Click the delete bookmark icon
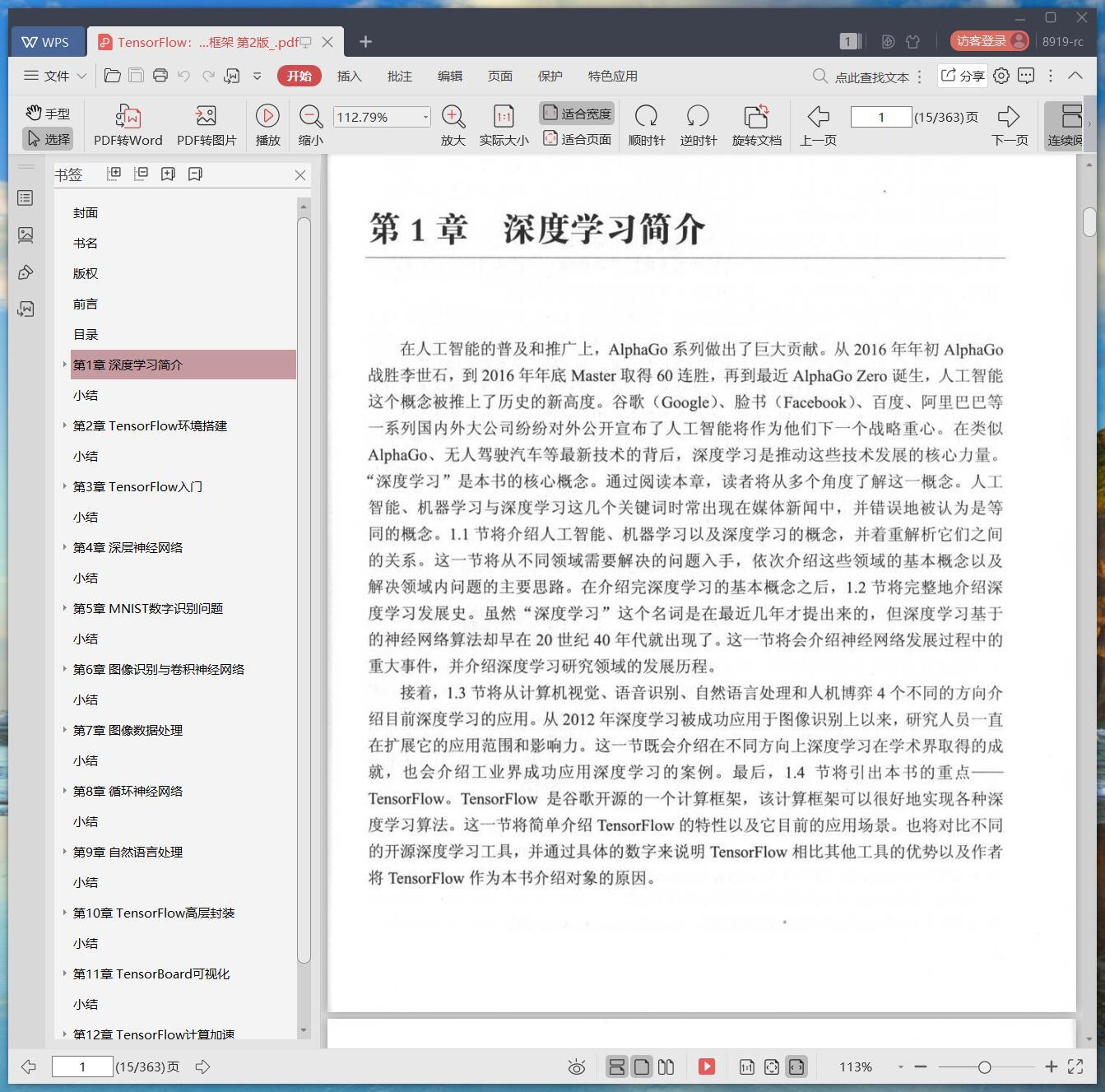The height and width of the screenshot is (1092, 1105). tap(196, 174)
